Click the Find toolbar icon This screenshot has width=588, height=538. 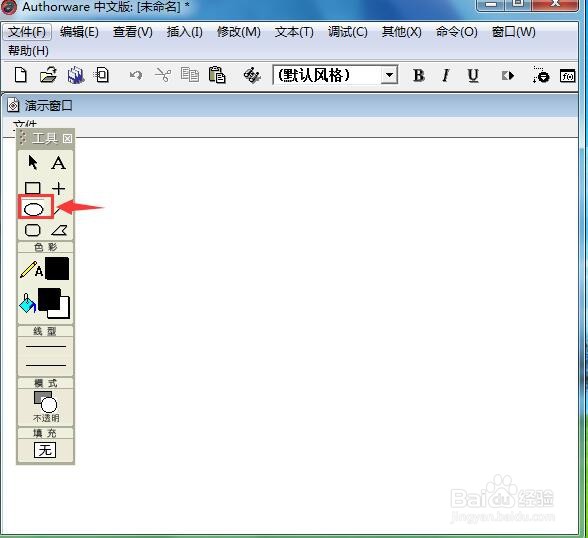pyautogui.click(x=252, y=75)
